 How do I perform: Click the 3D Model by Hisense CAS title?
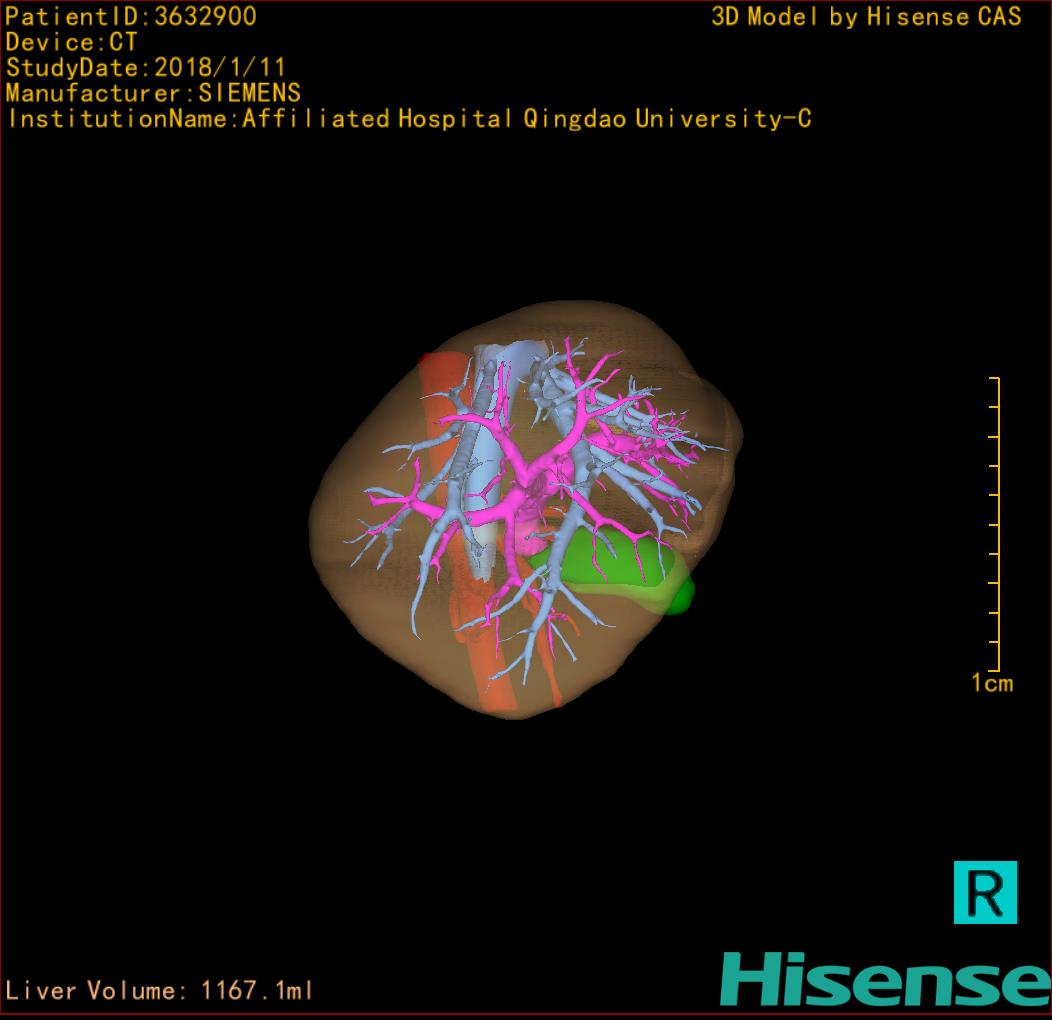coord(866,16)
